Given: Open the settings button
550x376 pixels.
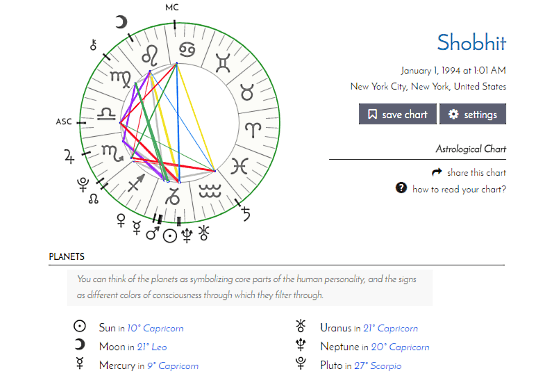Looking at the screenshot, I should click(x=472, y=114).
